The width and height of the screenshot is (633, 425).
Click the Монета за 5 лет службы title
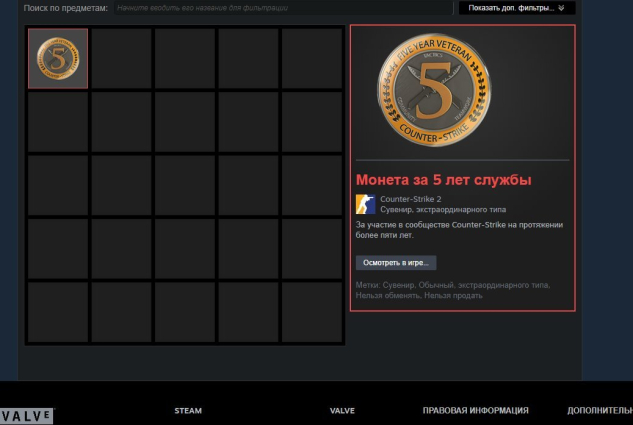tap(444, 180)
